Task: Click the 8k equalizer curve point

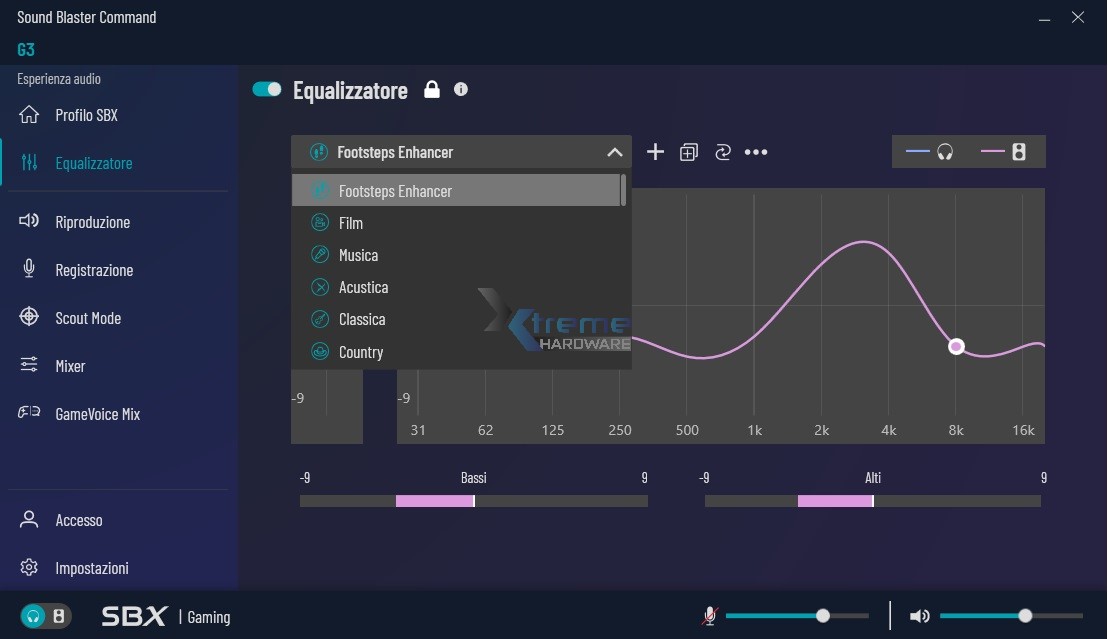Action: coord(956,346)
